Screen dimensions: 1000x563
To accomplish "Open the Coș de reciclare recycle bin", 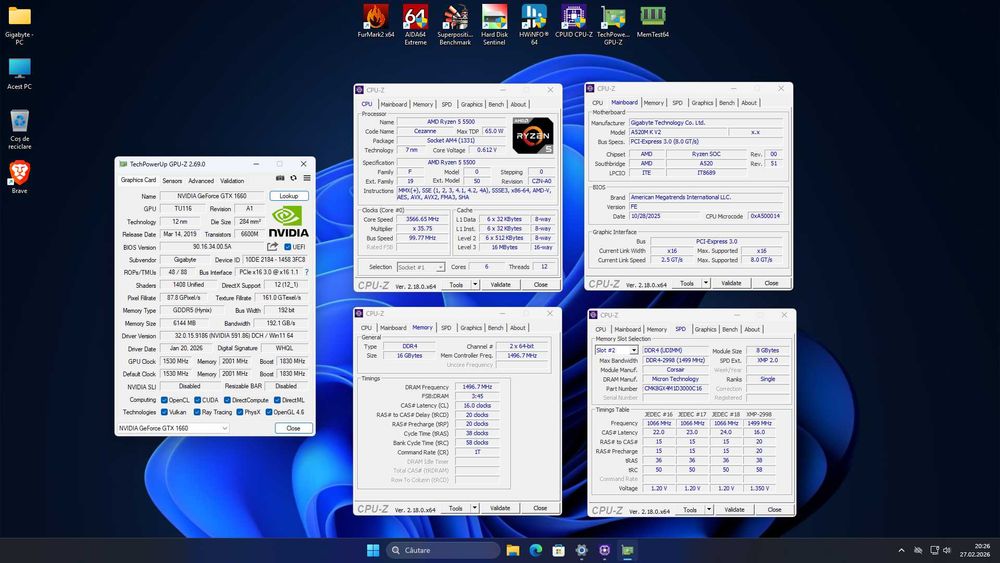I will [x=19, y=129].
